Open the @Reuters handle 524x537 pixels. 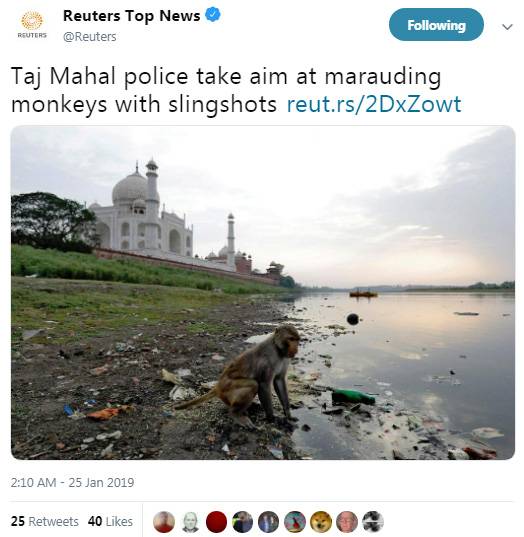tap(90, 36)
